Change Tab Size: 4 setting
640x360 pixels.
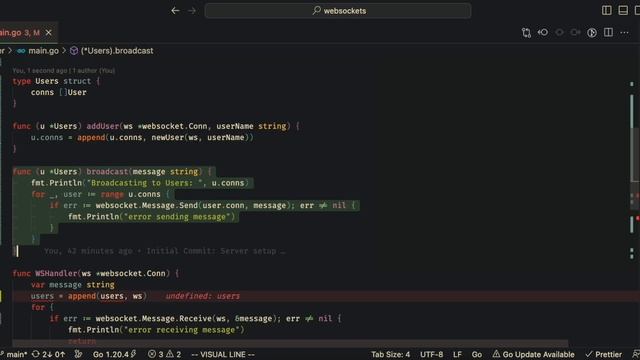tap(390, 354)
